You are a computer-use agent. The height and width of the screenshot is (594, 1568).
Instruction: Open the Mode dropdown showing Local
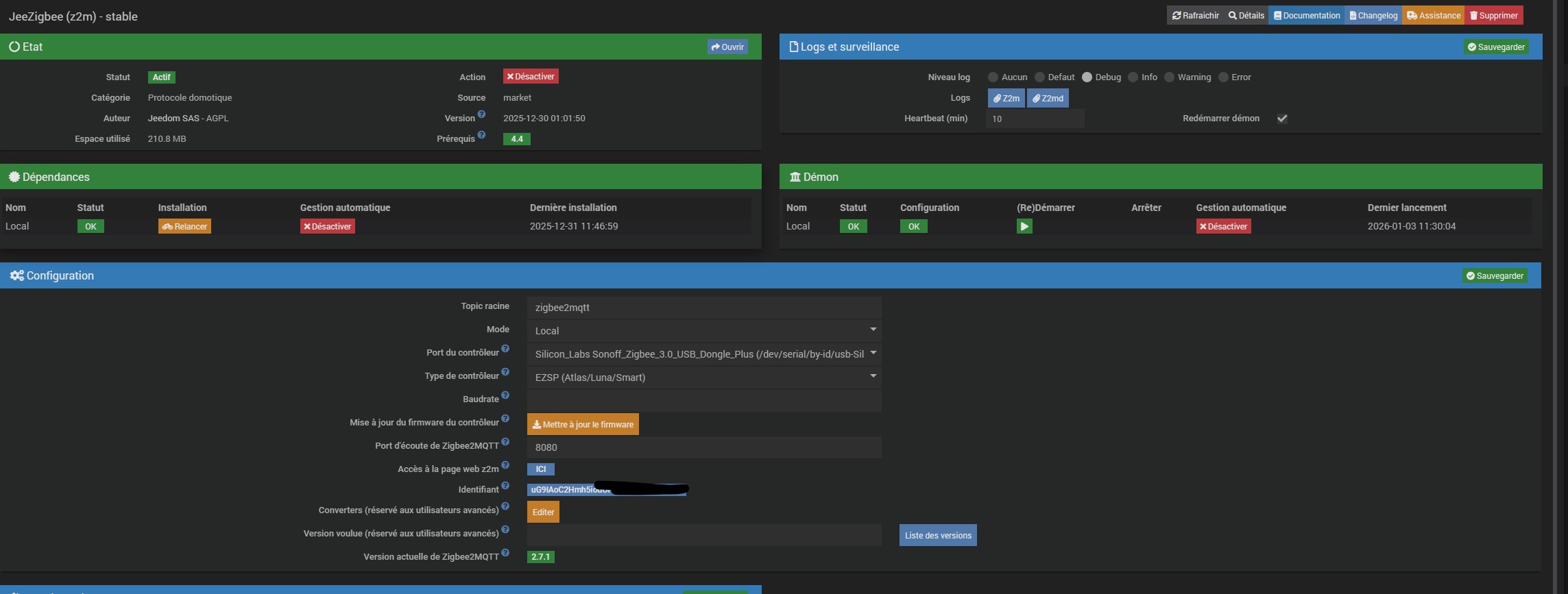703,330
